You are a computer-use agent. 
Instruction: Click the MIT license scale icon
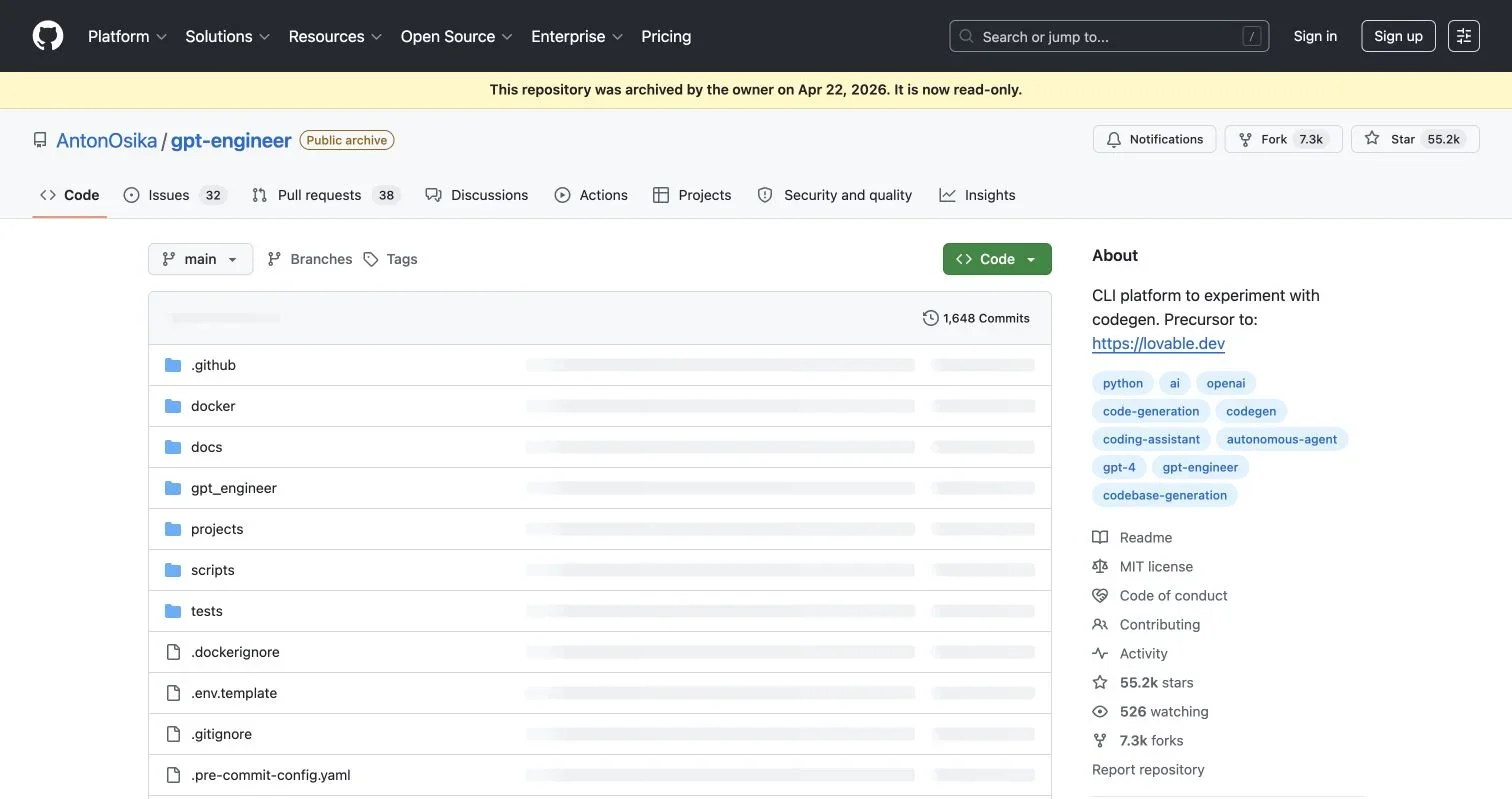[1100, 566]
